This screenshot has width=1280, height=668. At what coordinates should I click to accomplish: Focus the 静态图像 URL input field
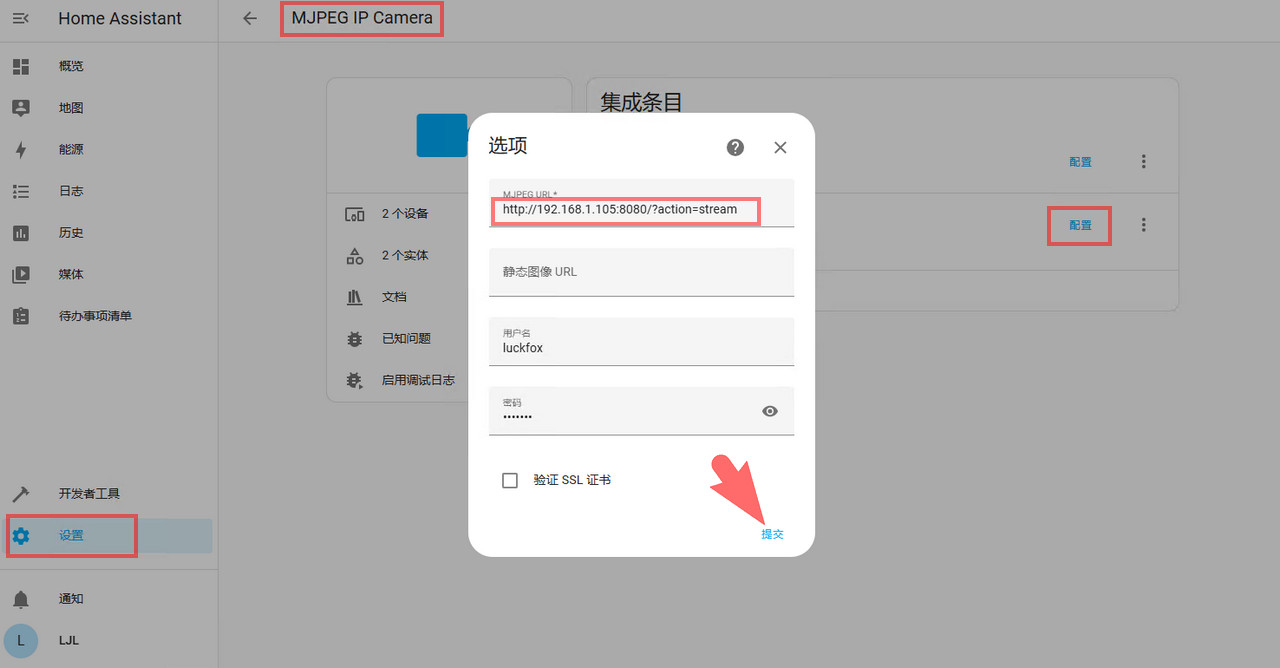[641, 272]
